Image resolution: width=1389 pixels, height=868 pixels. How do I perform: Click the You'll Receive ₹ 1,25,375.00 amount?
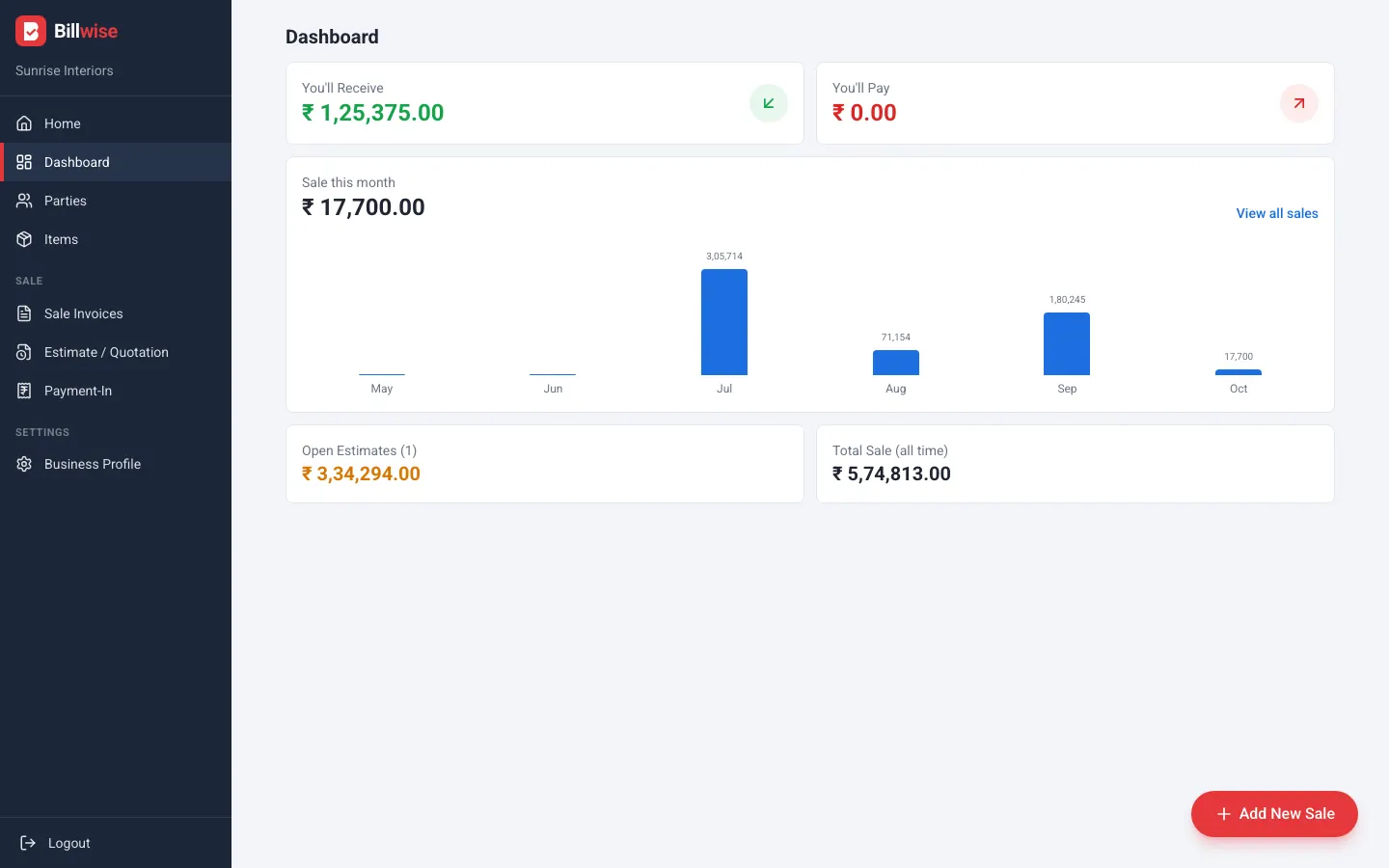point(373,113)
